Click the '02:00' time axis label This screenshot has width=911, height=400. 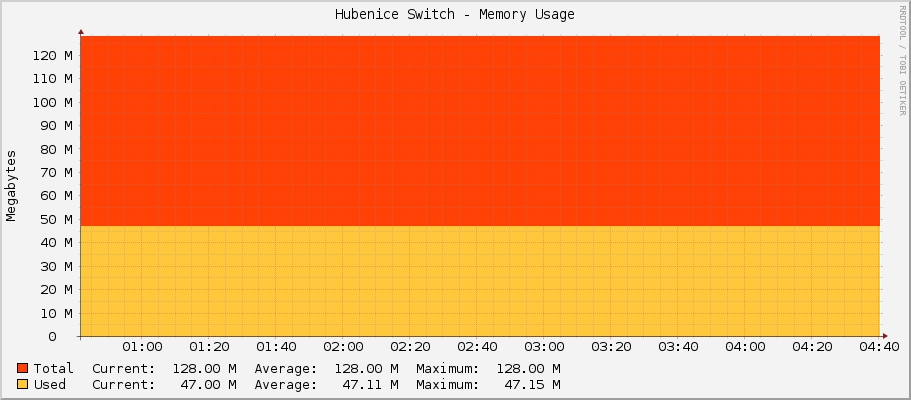coord(343,347)
